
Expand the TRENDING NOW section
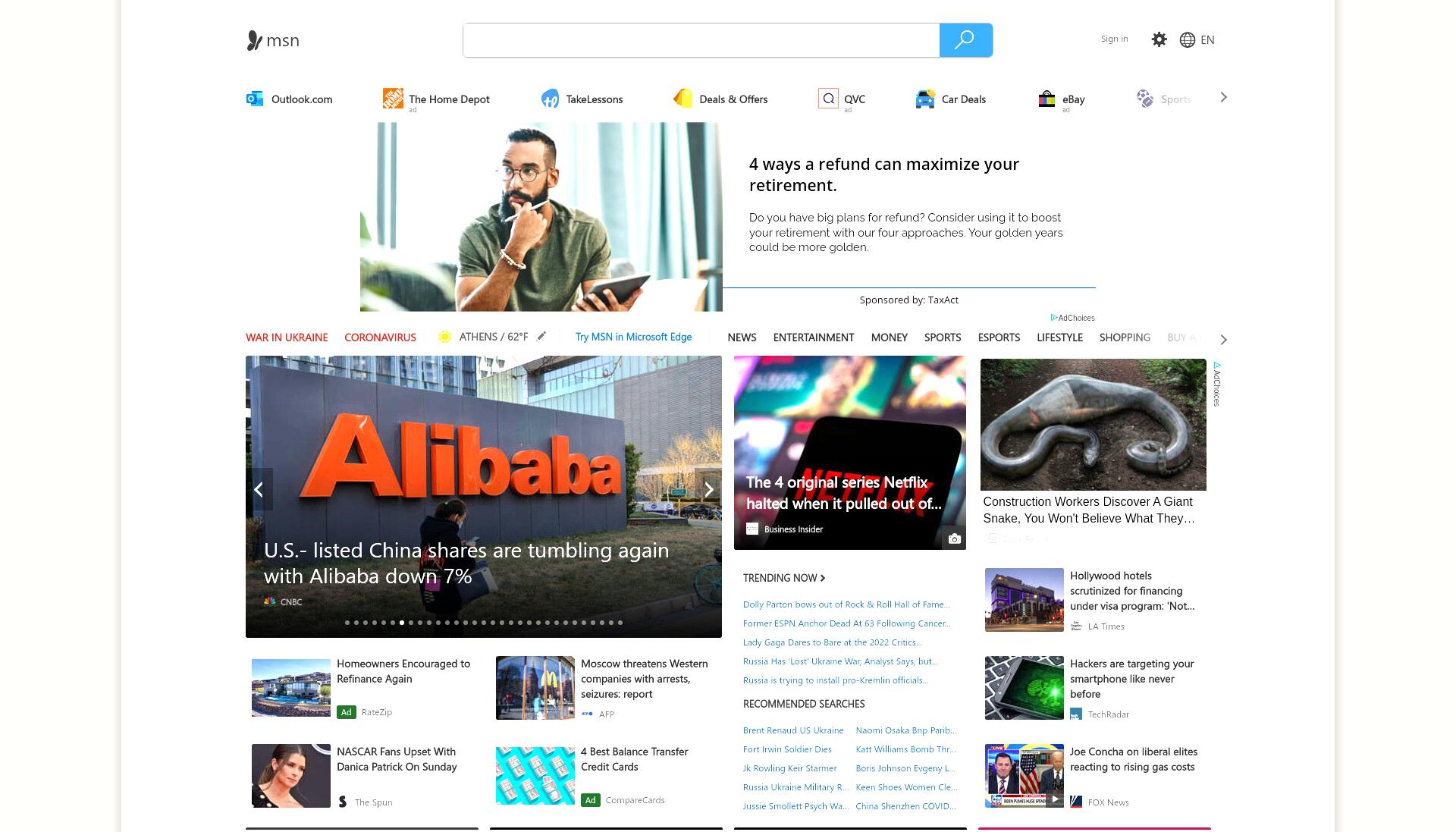pyautogui.click(x=784, y=578)
